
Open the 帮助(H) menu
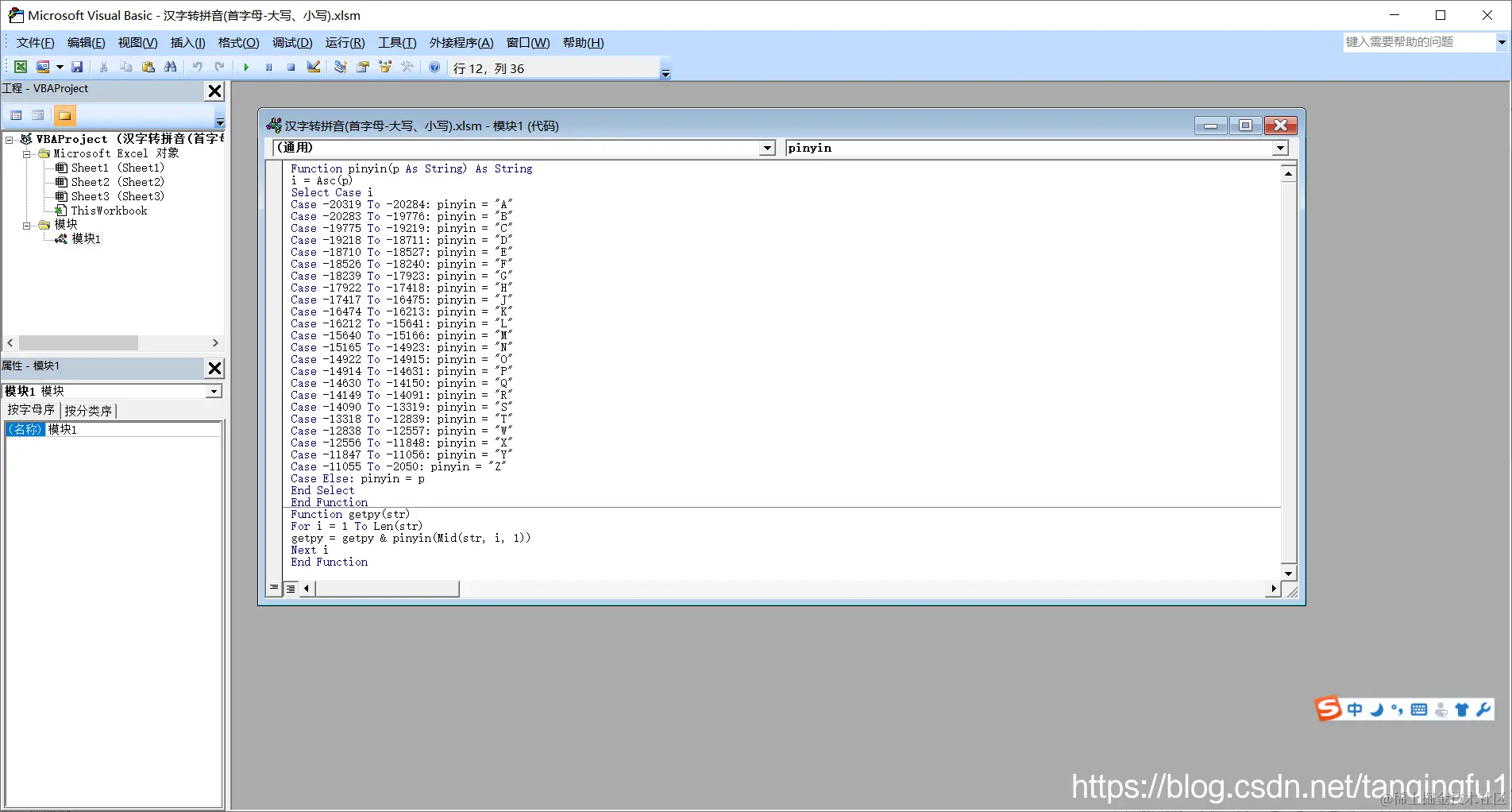point(583,43)
